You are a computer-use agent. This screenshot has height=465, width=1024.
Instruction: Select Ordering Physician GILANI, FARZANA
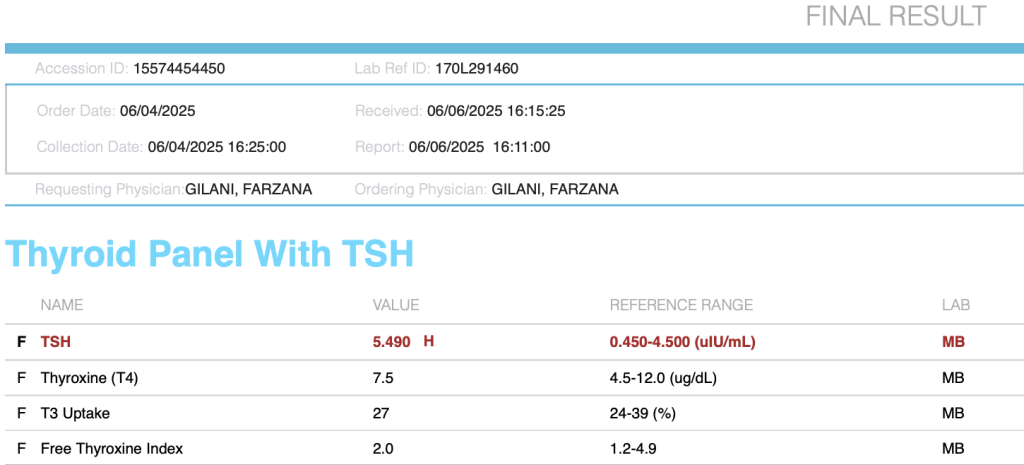click(x=555, y=189)
